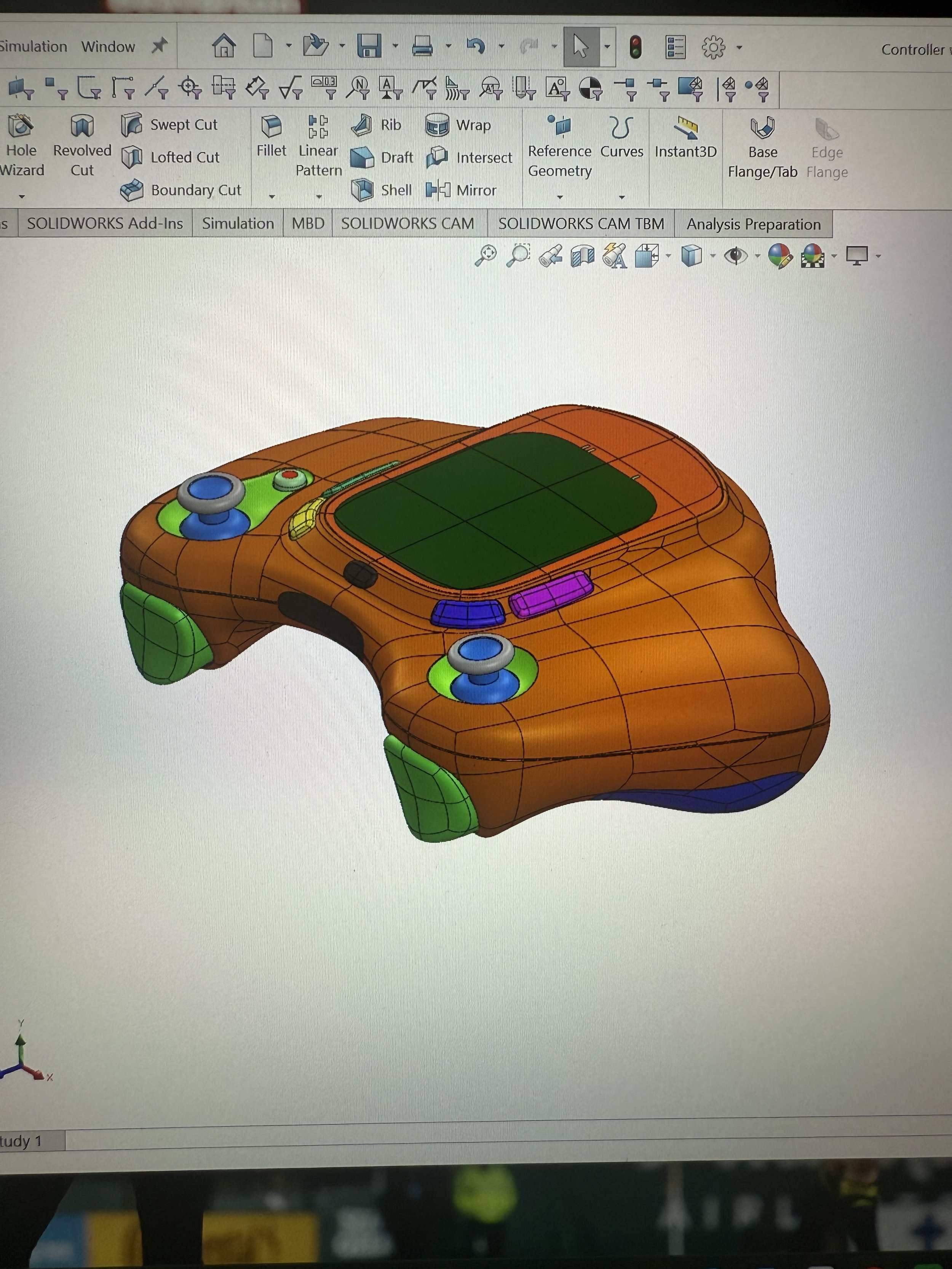Click the Save icon in the toolbar
Viewport: 952px width, 1269px height.
pos(369,46)
